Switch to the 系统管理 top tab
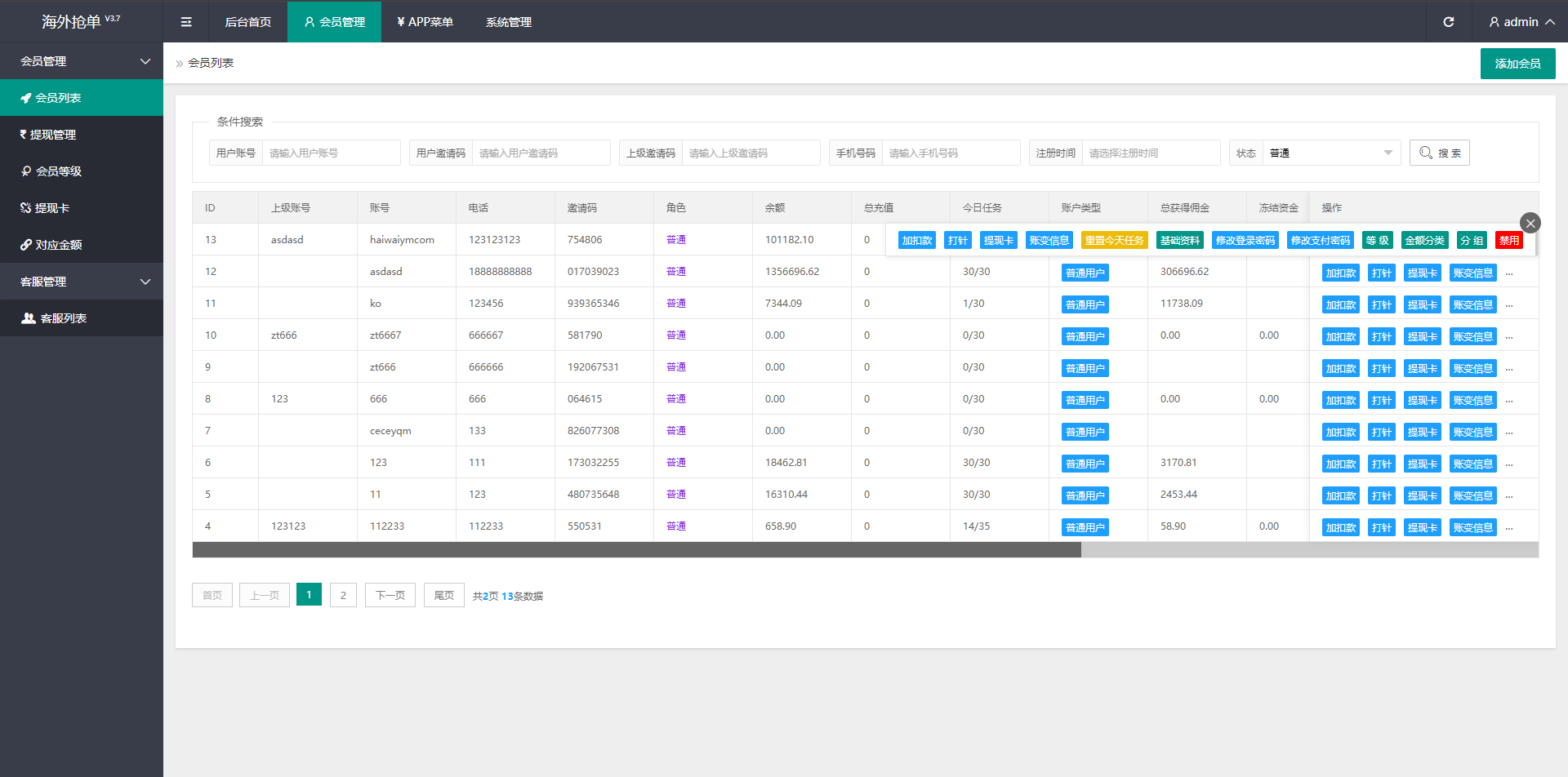1568x777 pixels. 508,22
